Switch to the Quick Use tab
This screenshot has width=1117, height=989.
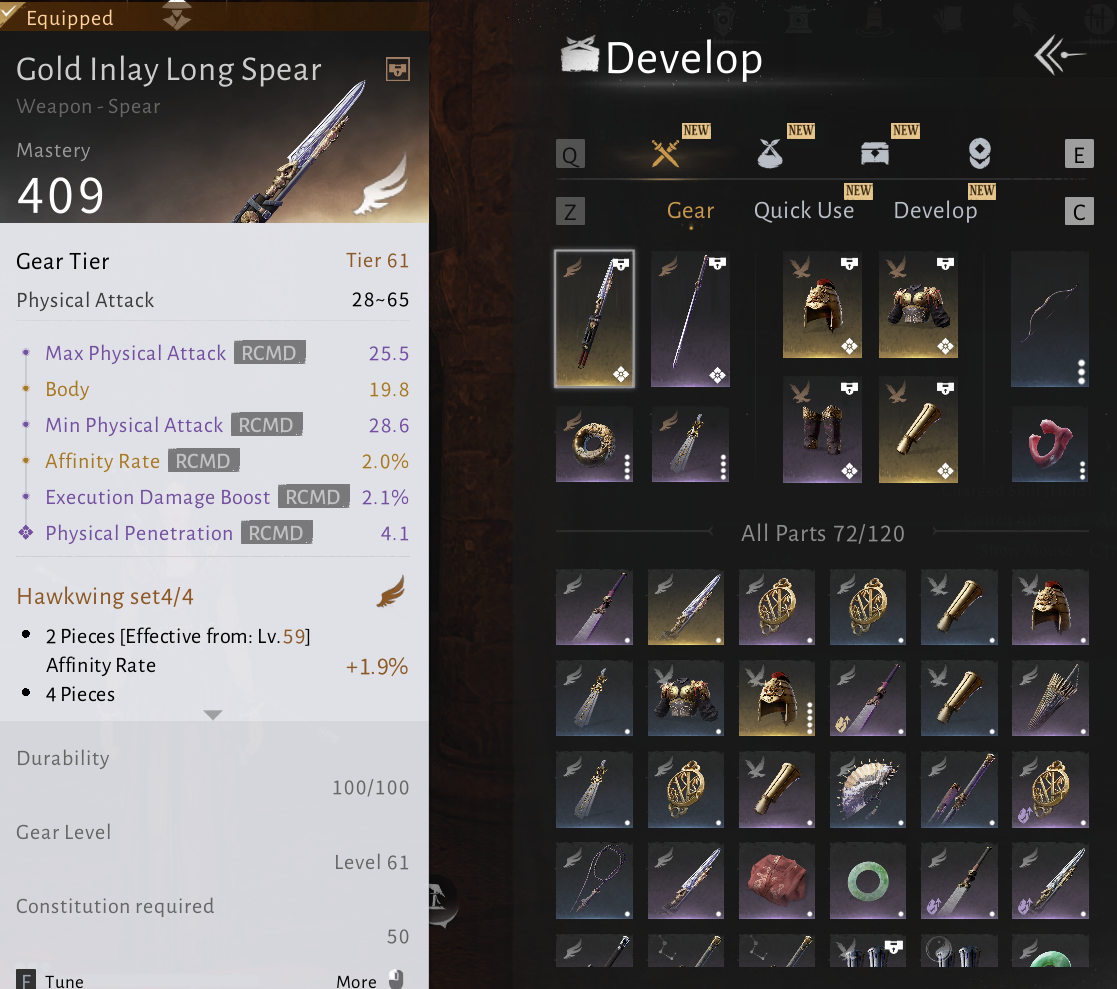point(804,210)
